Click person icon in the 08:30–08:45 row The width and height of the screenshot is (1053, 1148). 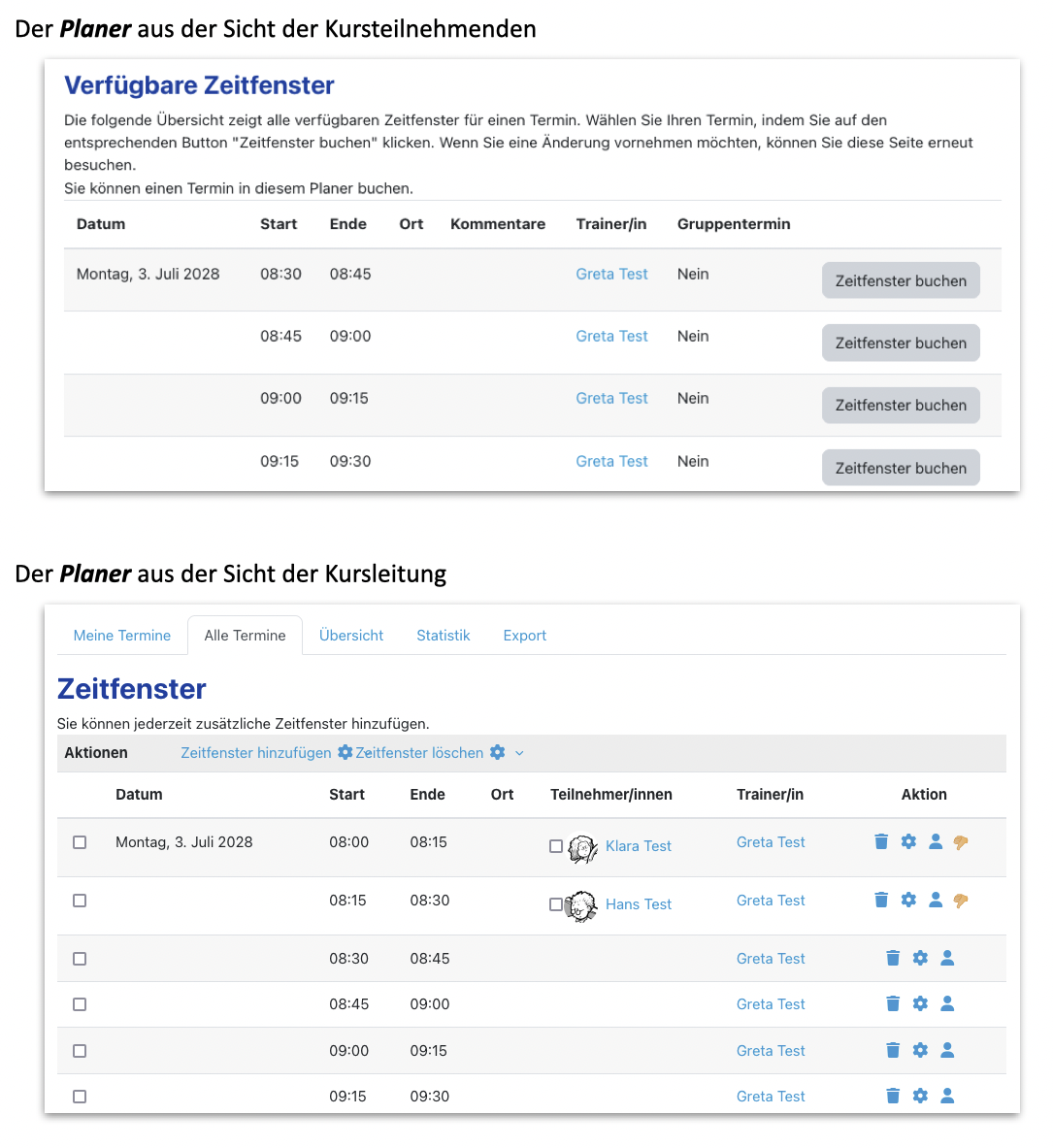point(947,958)
